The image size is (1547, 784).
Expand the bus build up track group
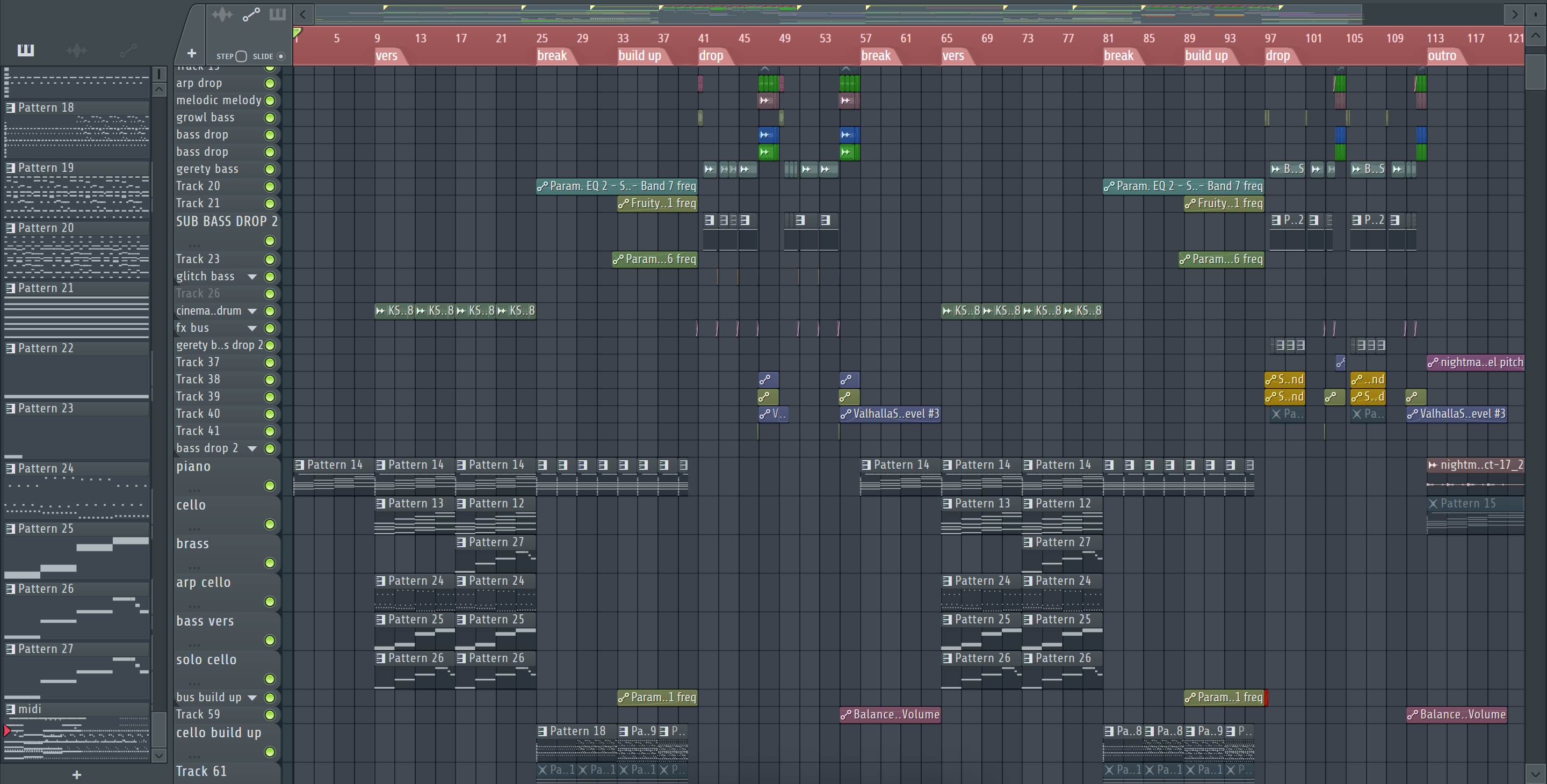252,698
